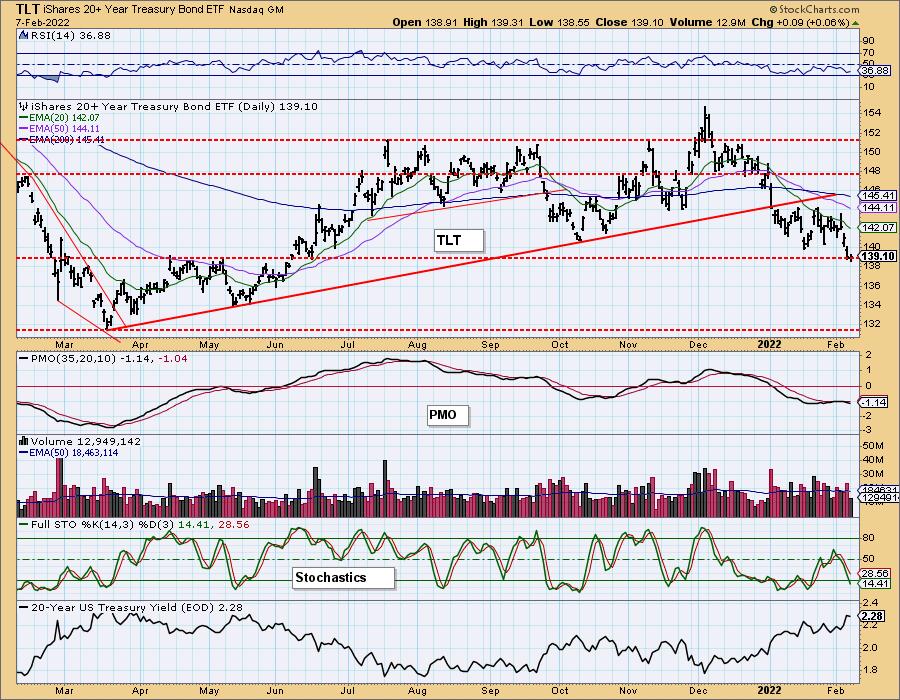Click the 139.10 last price tag
This screenshot has width=900, height=700.
(877, 256)
